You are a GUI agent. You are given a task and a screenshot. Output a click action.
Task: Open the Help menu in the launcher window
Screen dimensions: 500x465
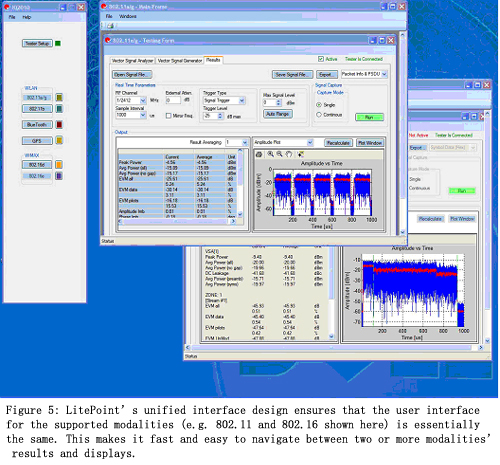(x=27, y=17)
